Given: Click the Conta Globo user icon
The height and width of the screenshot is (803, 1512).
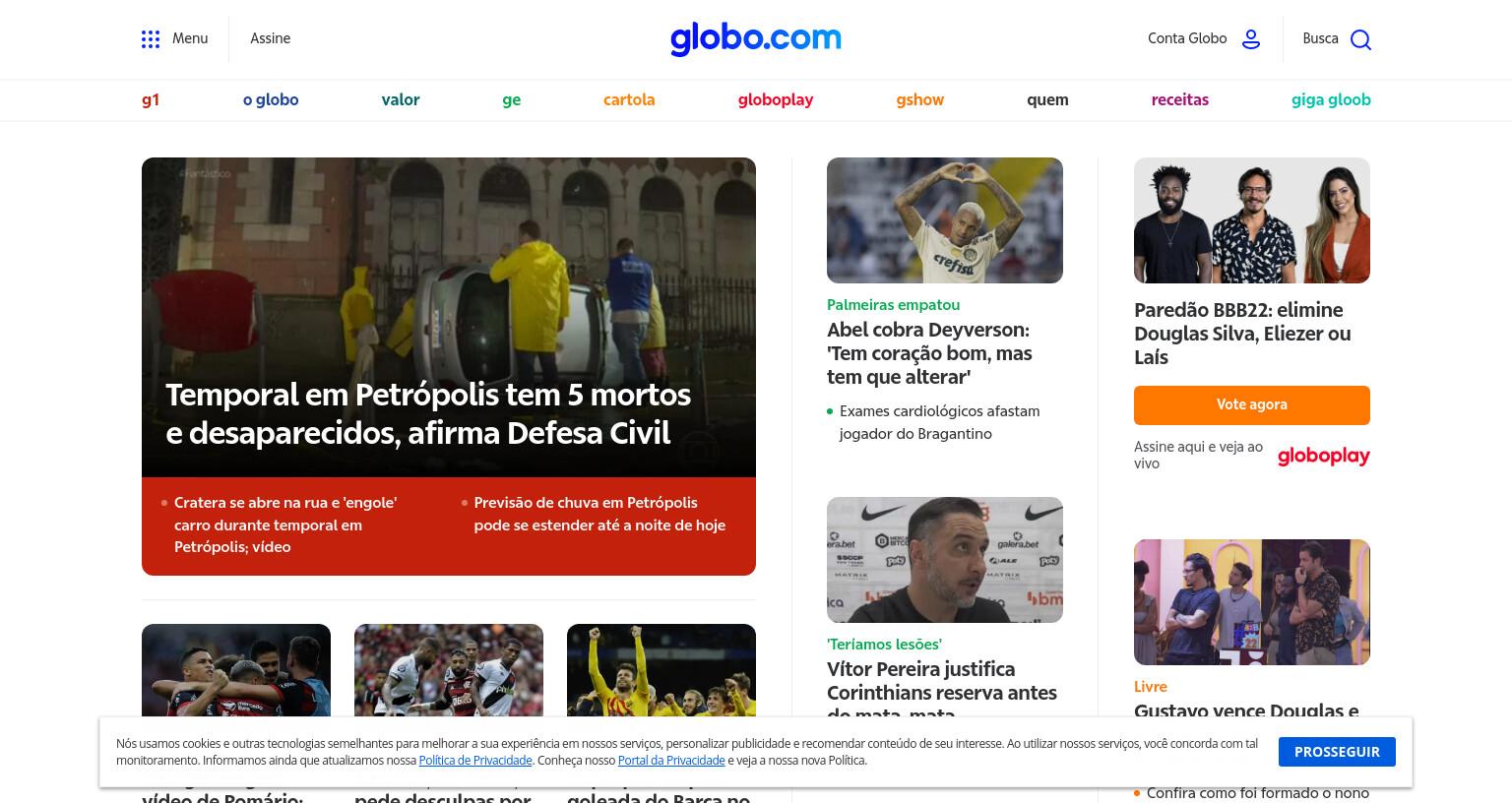Looking at the screenshot, I should coord(1251,39).
